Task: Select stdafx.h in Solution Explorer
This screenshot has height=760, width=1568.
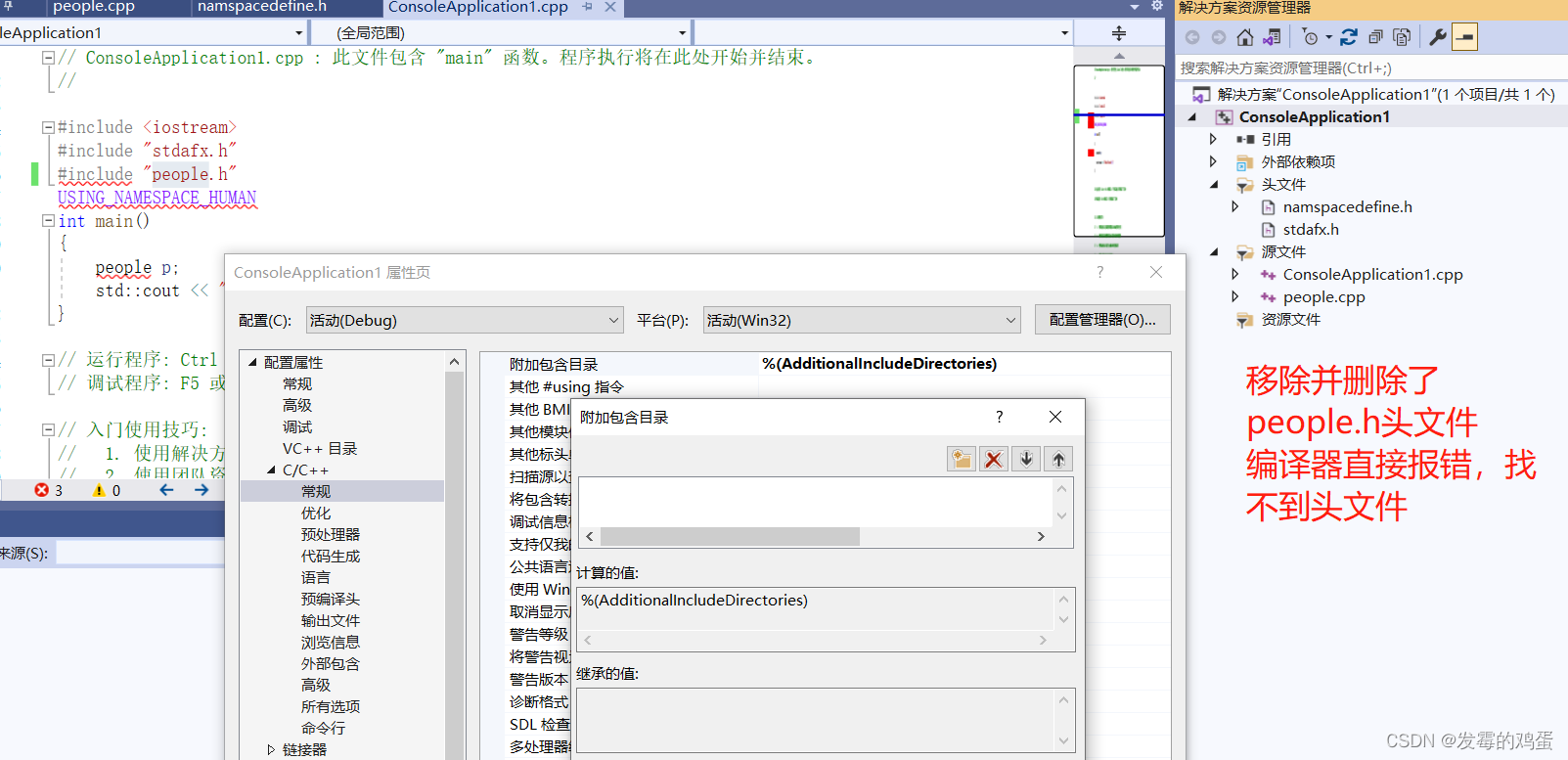Action: point(1311,229)
